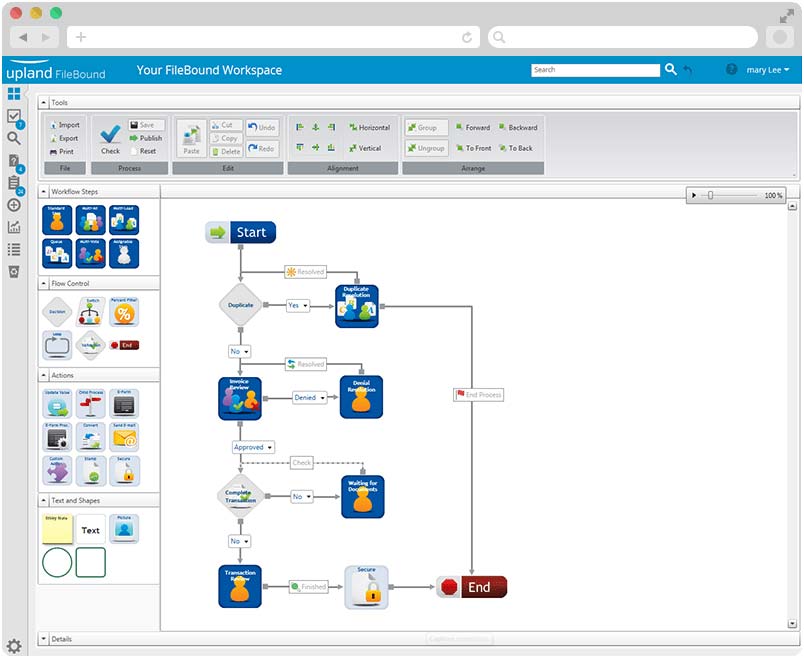Open the settings gear in left sidebar
Image resolution: width=804 pixels, height=658 pixels.
[14, 646]
